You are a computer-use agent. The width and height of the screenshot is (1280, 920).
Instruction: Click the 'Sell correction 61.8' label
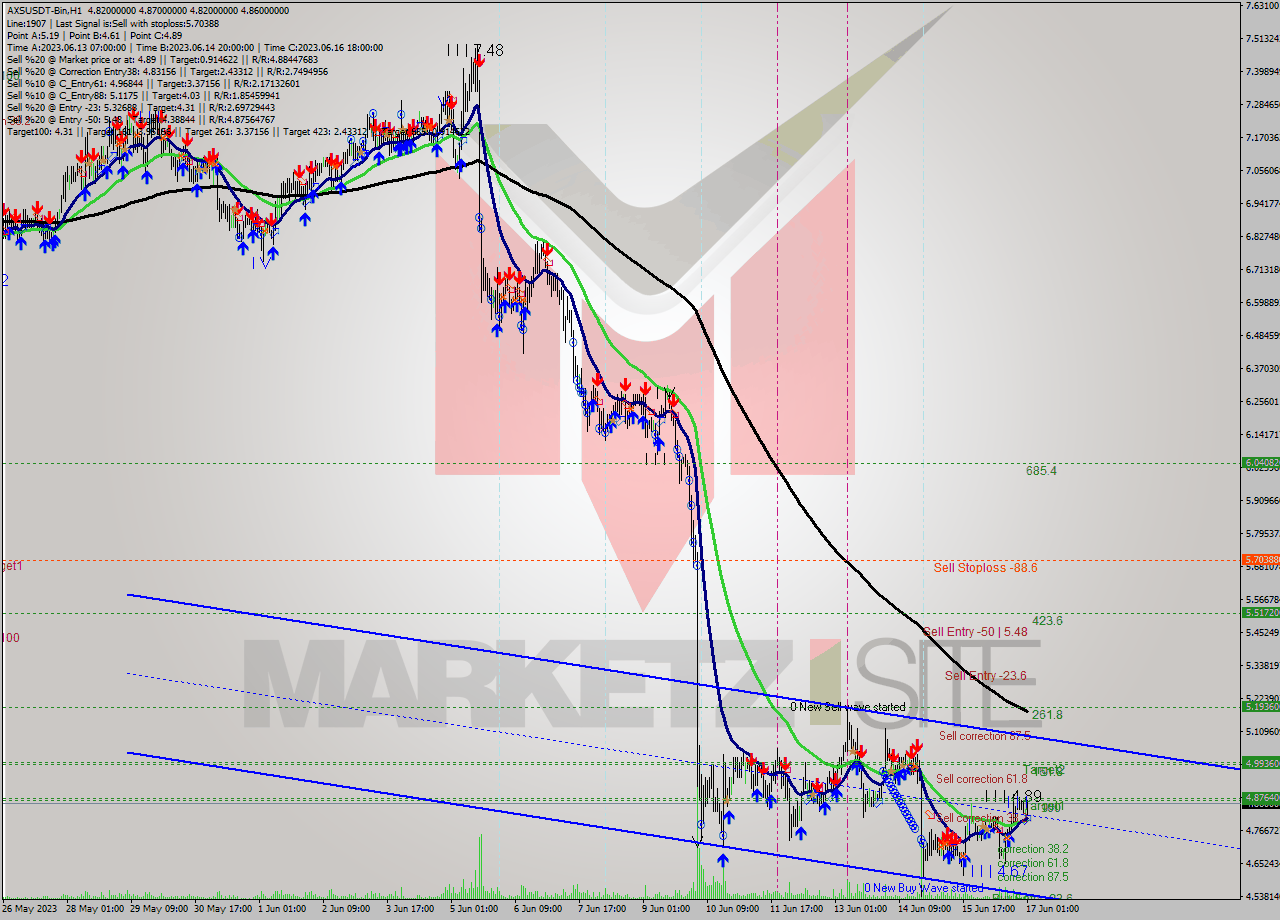pyautogui.click(x=983, y=779)
